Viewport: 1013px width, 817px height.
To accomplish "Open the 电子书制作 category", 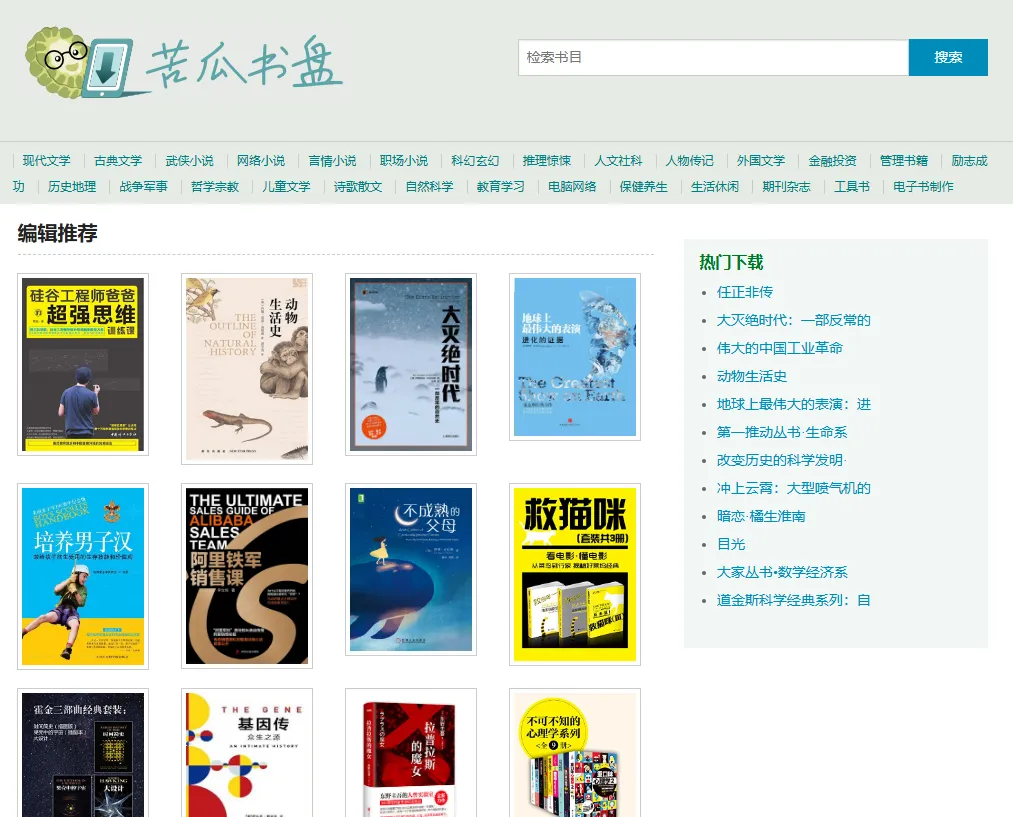I will 923,187.
